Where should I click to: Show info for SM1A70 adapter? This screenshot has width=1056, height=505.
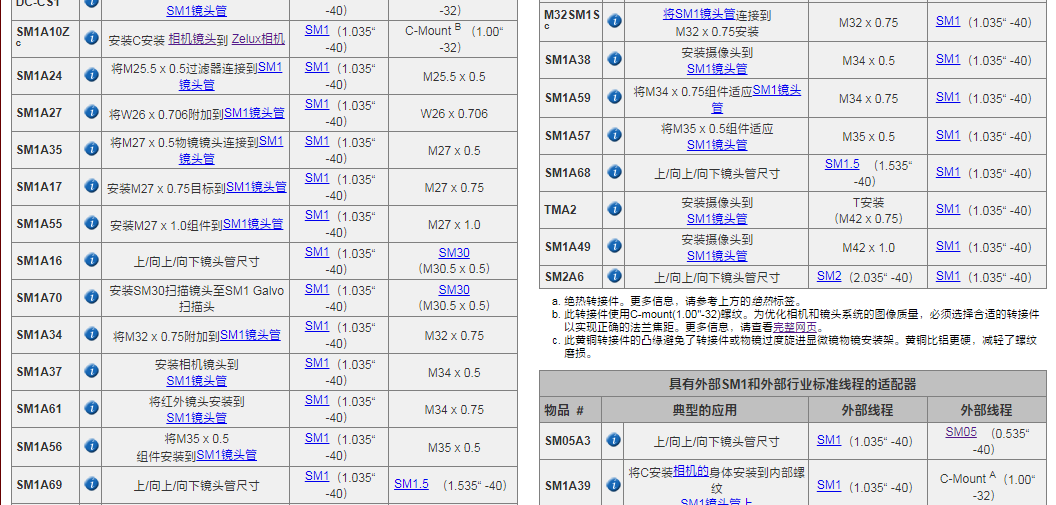[91, 297]
